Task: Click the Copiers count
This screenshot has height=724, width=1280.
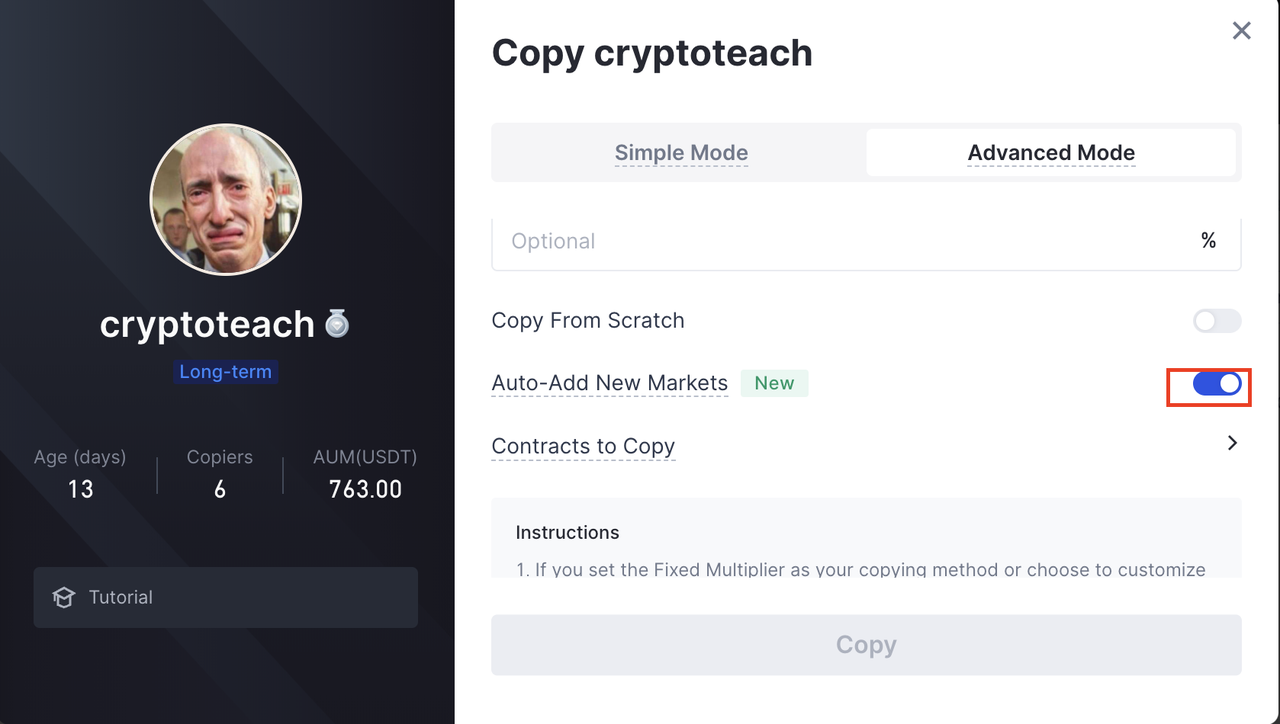Action: click(220, 489)
